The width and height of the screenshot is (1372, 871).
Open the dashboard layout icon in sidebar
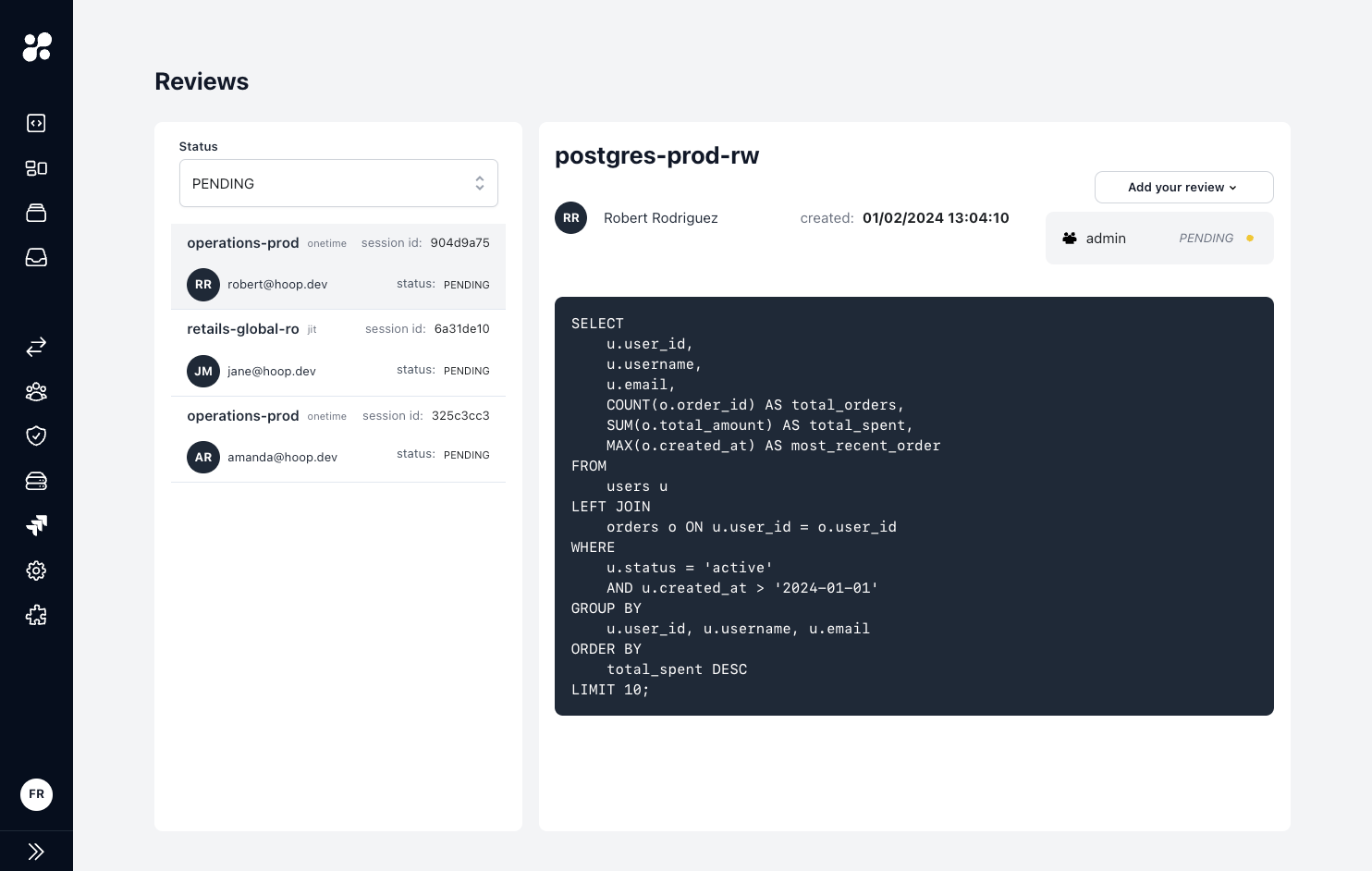point(36,168)
